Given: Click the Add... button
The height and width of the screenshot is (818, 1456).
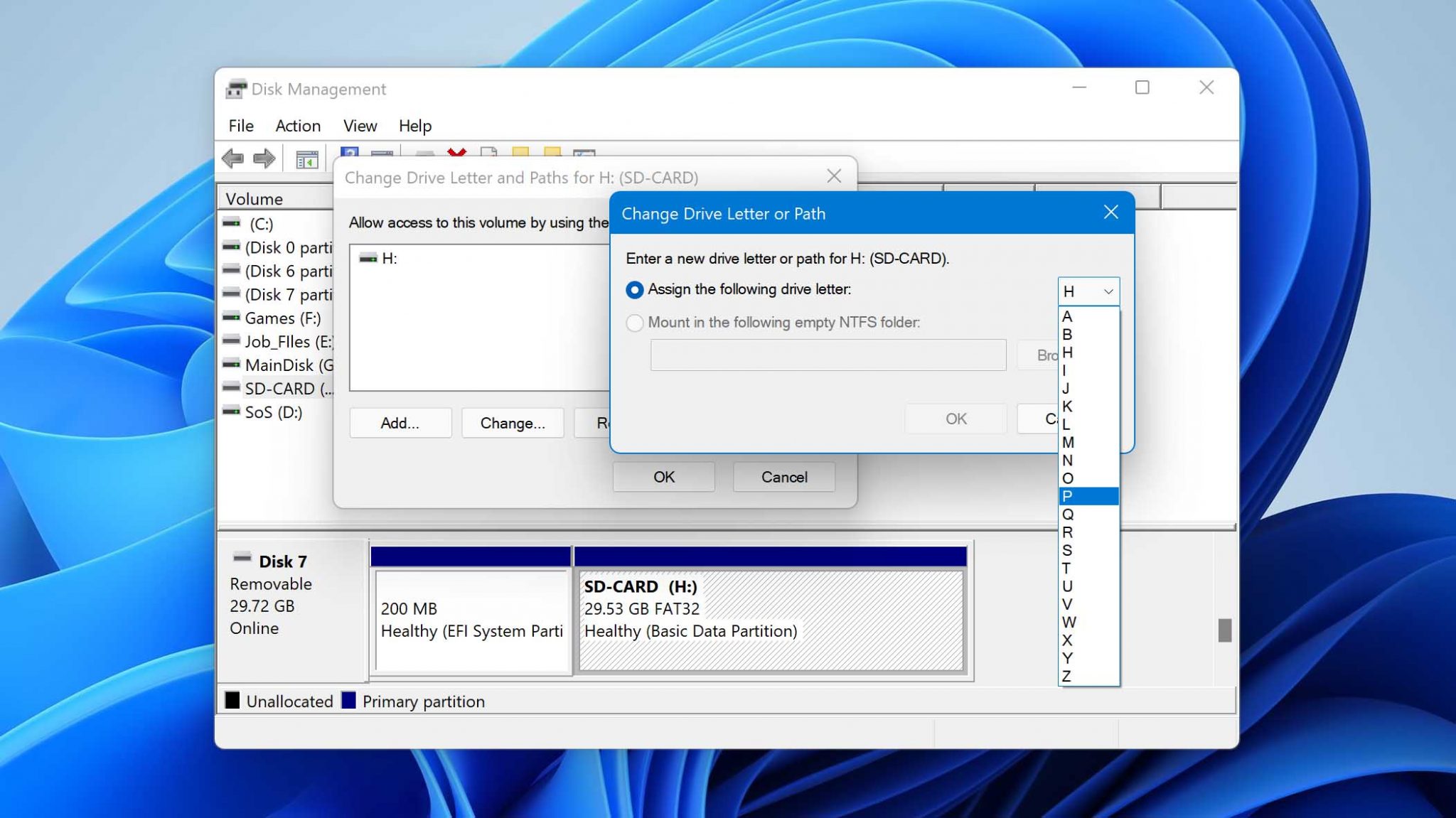Looking at the screenshot, I should pyautogui.click(x=400, y=423).
